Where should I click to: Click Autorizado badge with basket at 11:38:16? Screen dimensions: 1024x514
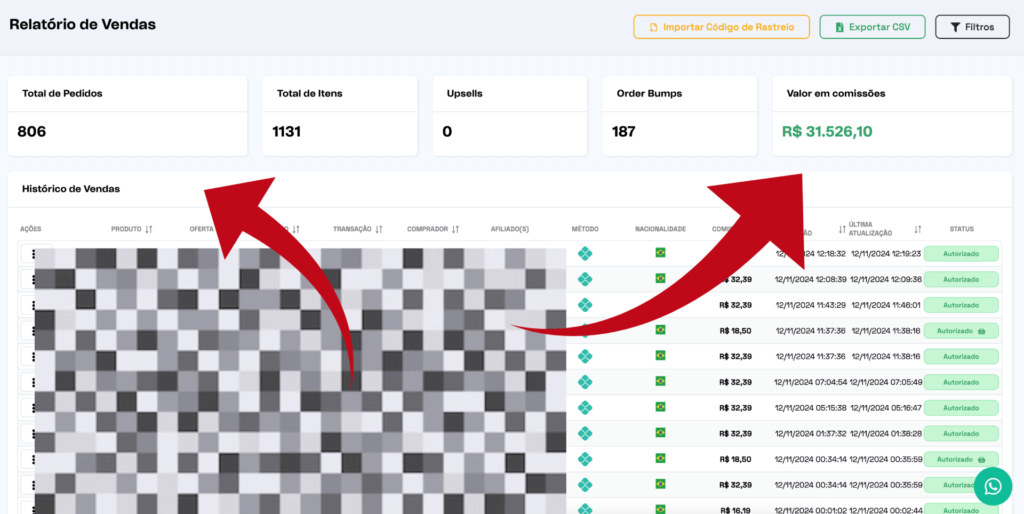click(960, 330)
